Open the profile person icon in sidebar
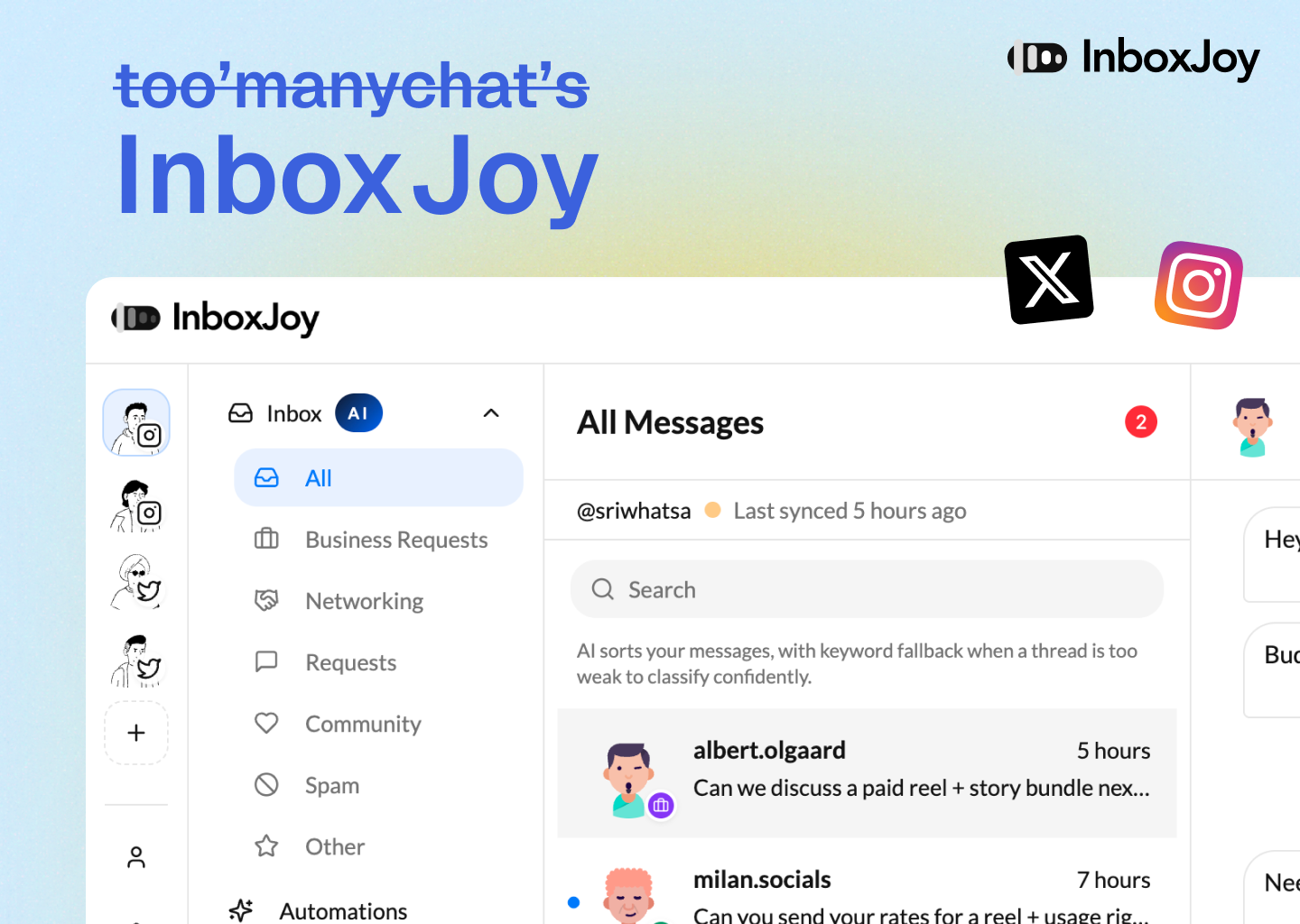1300x924 pixels. coord(136,856)
